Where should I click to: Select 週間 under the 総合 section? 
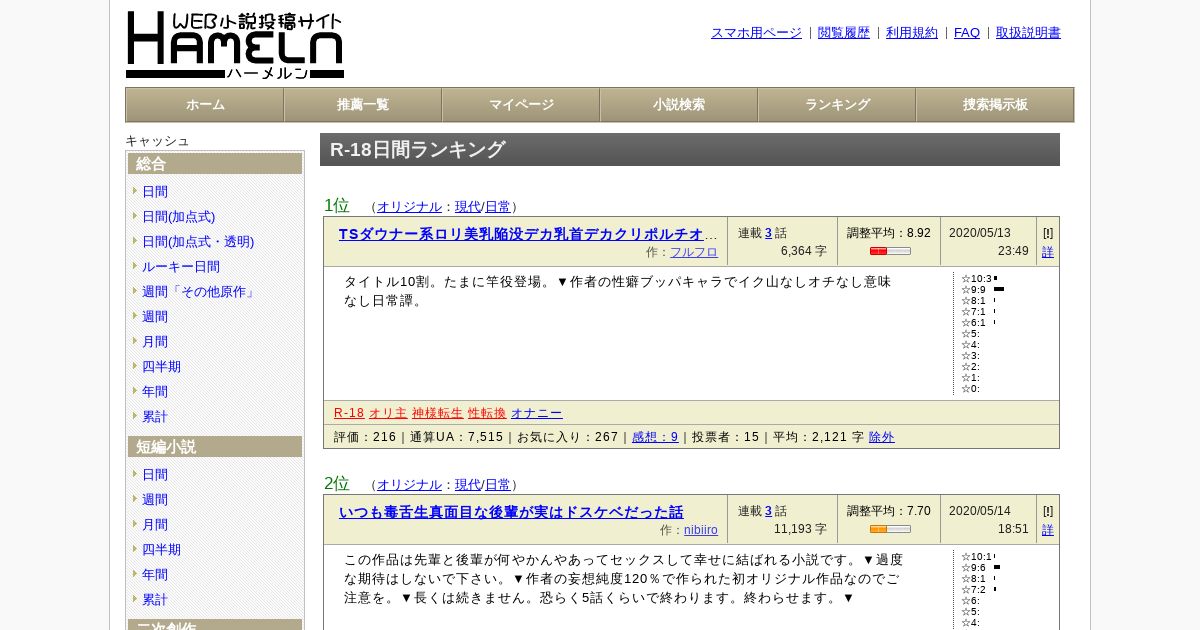point(155,317)
